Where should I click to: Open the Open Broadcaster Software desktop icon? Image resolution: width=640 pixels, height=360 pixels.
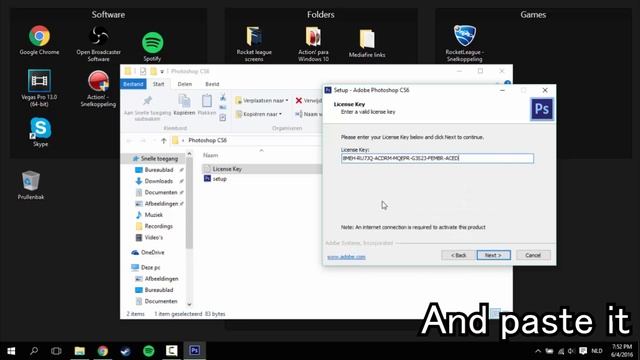tap(98, 43)
